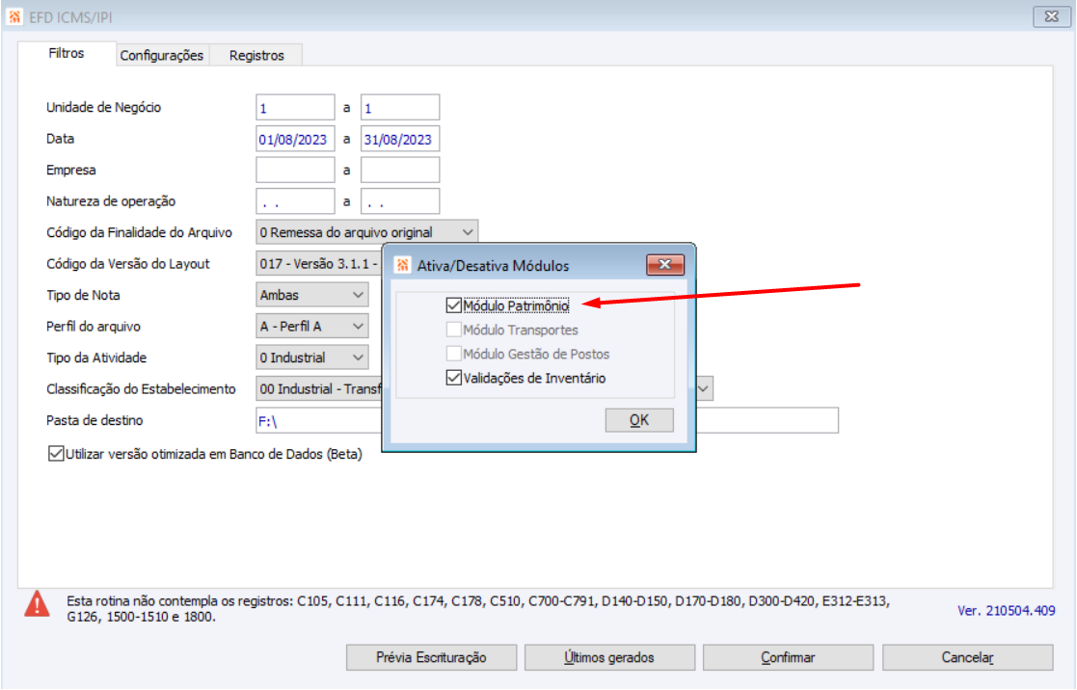Click the 'Esta rotina não contempla' warning text

pyautogui.click(x=478, y=608)
